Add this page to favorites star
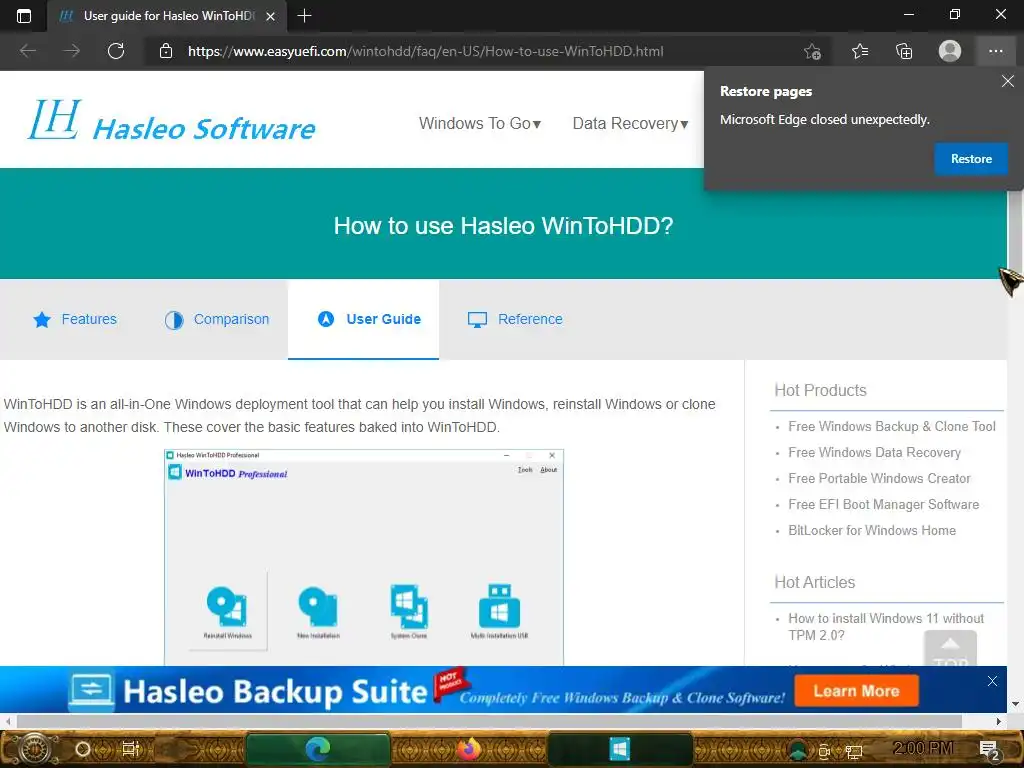 click(x=812, y=51)
